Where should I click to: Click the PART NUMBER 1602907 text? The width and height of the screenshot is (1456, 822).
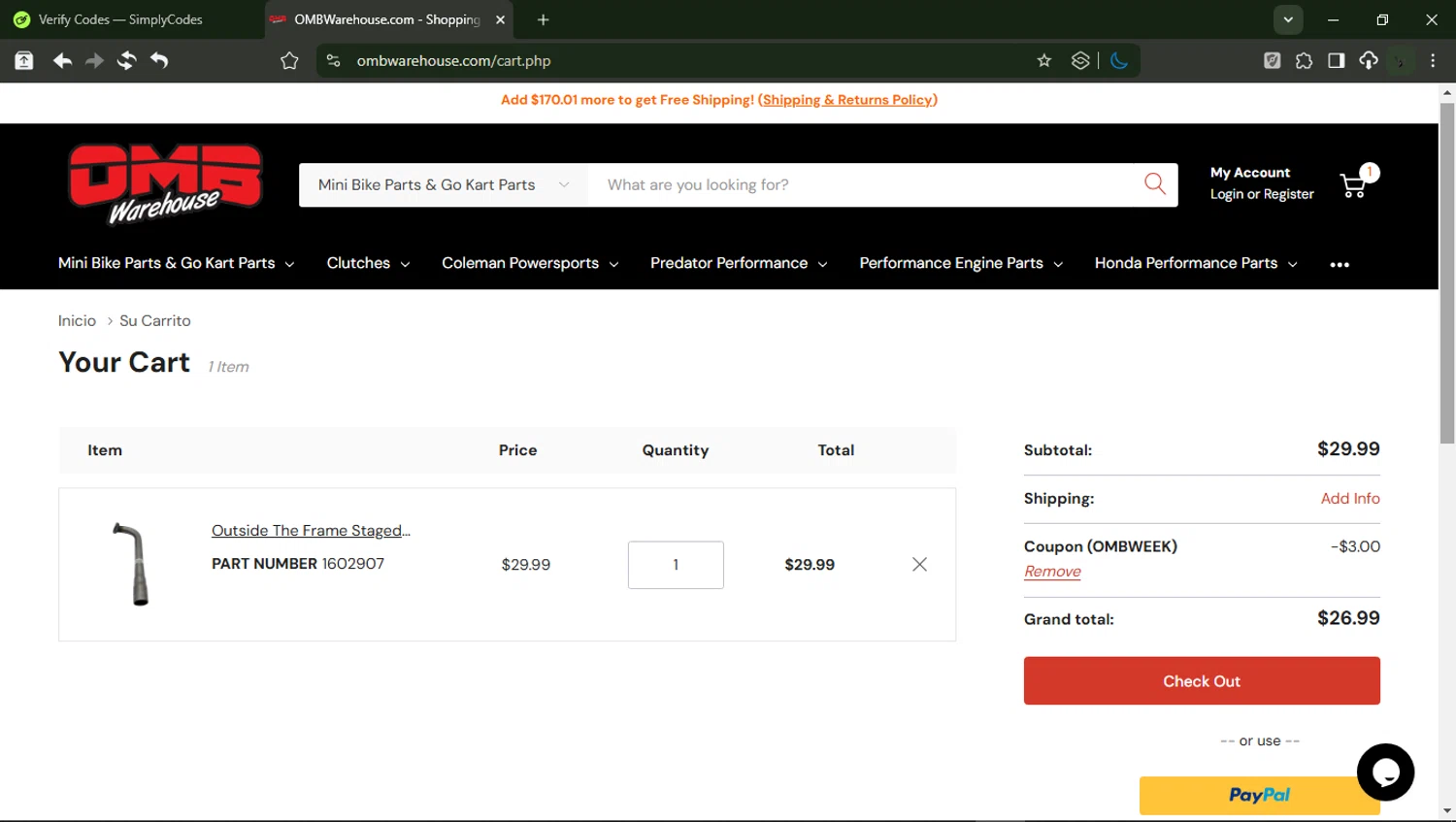coord(298,563)
